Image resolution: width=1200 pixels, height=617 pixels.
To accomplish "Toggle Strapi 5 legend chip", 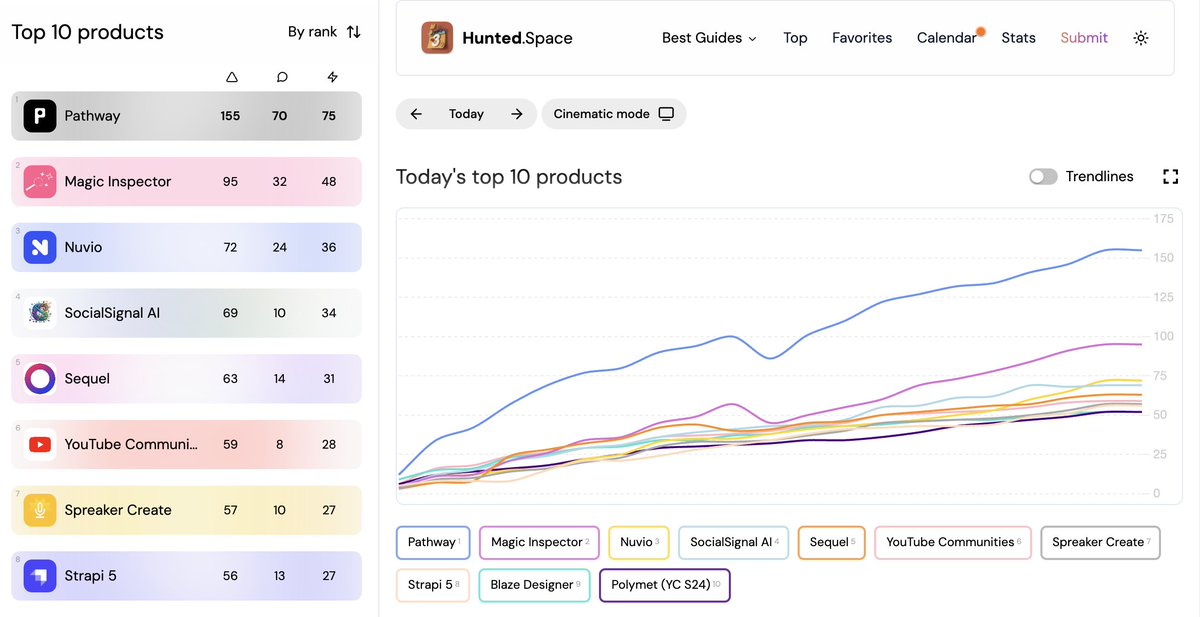I will (x=433, y=585).
